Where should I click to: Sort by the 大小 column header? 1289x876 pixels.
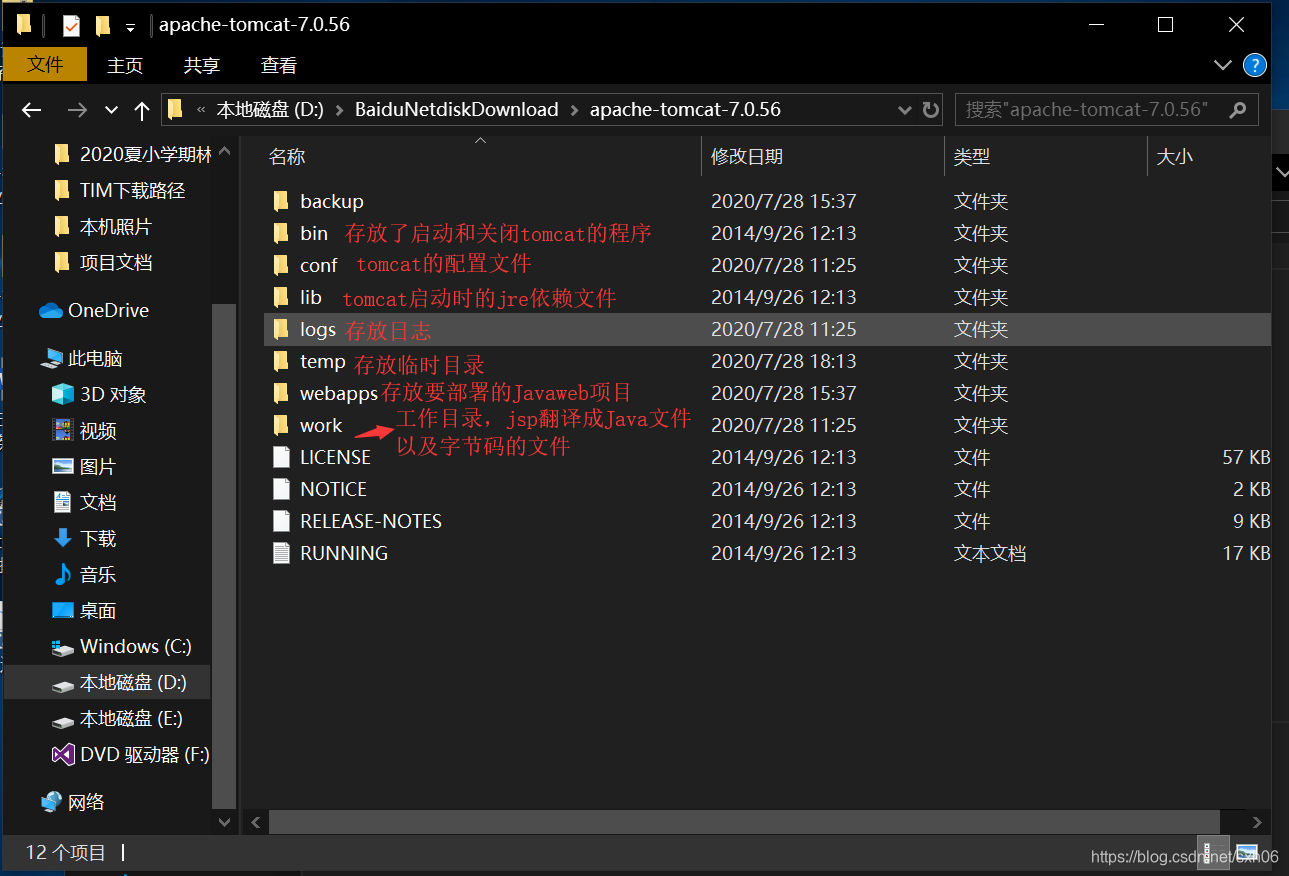point(1175,157)
